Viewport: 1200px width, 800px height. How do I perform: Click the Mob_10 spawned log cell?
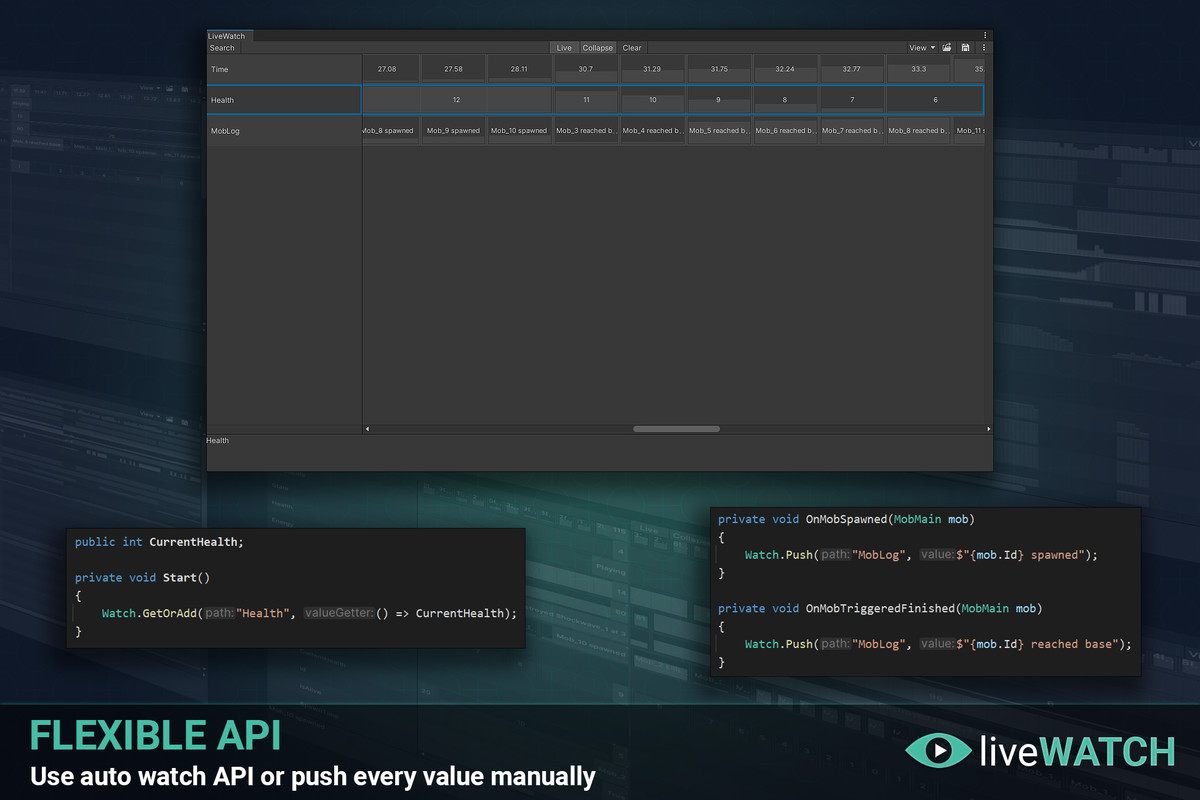pyautogui.click(x=519, y=131)
